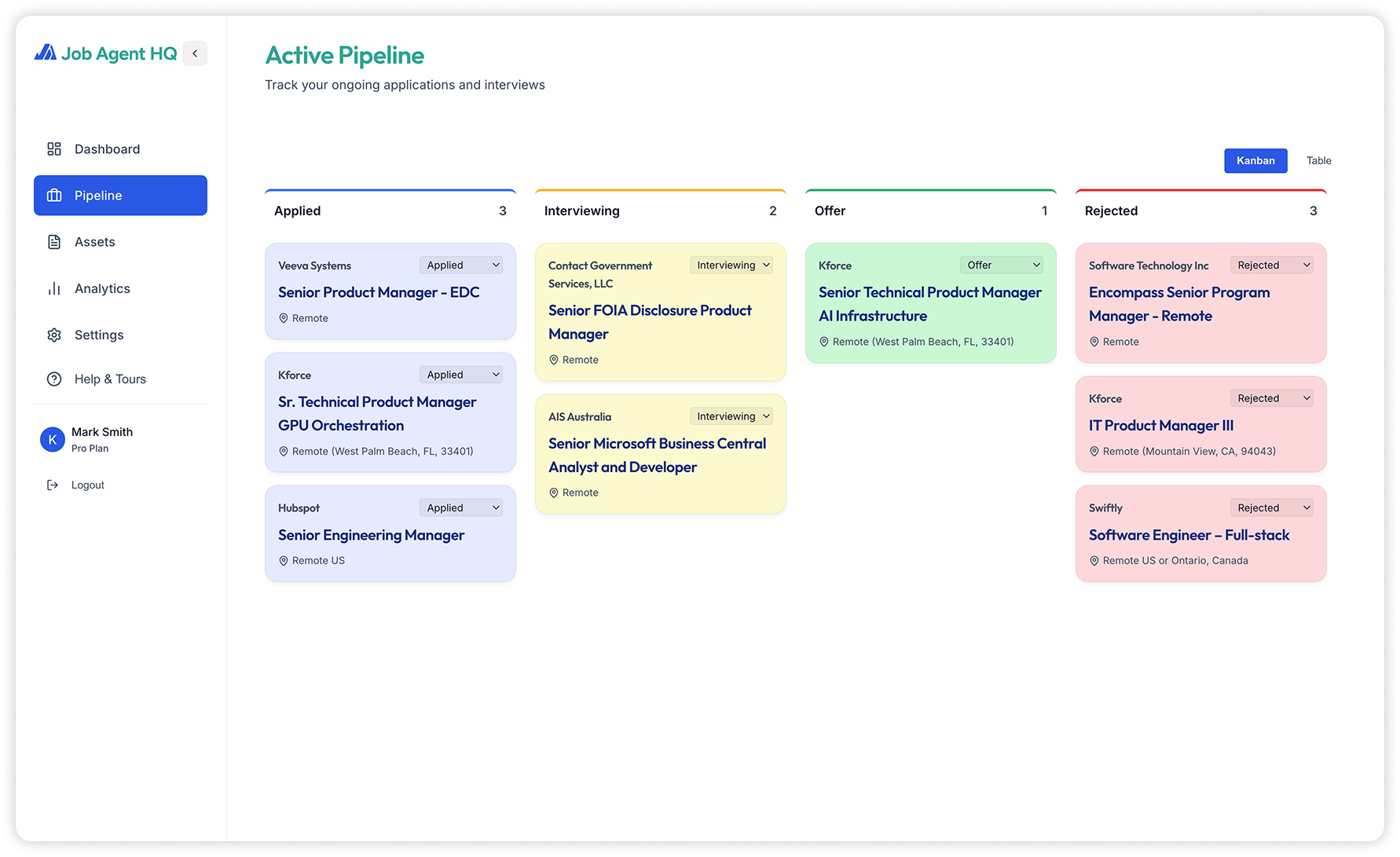The image size is (1400, 857).
Task: Go to Dashboard in the sidebar
Action: pyautogui.click(x=120, y=149)
